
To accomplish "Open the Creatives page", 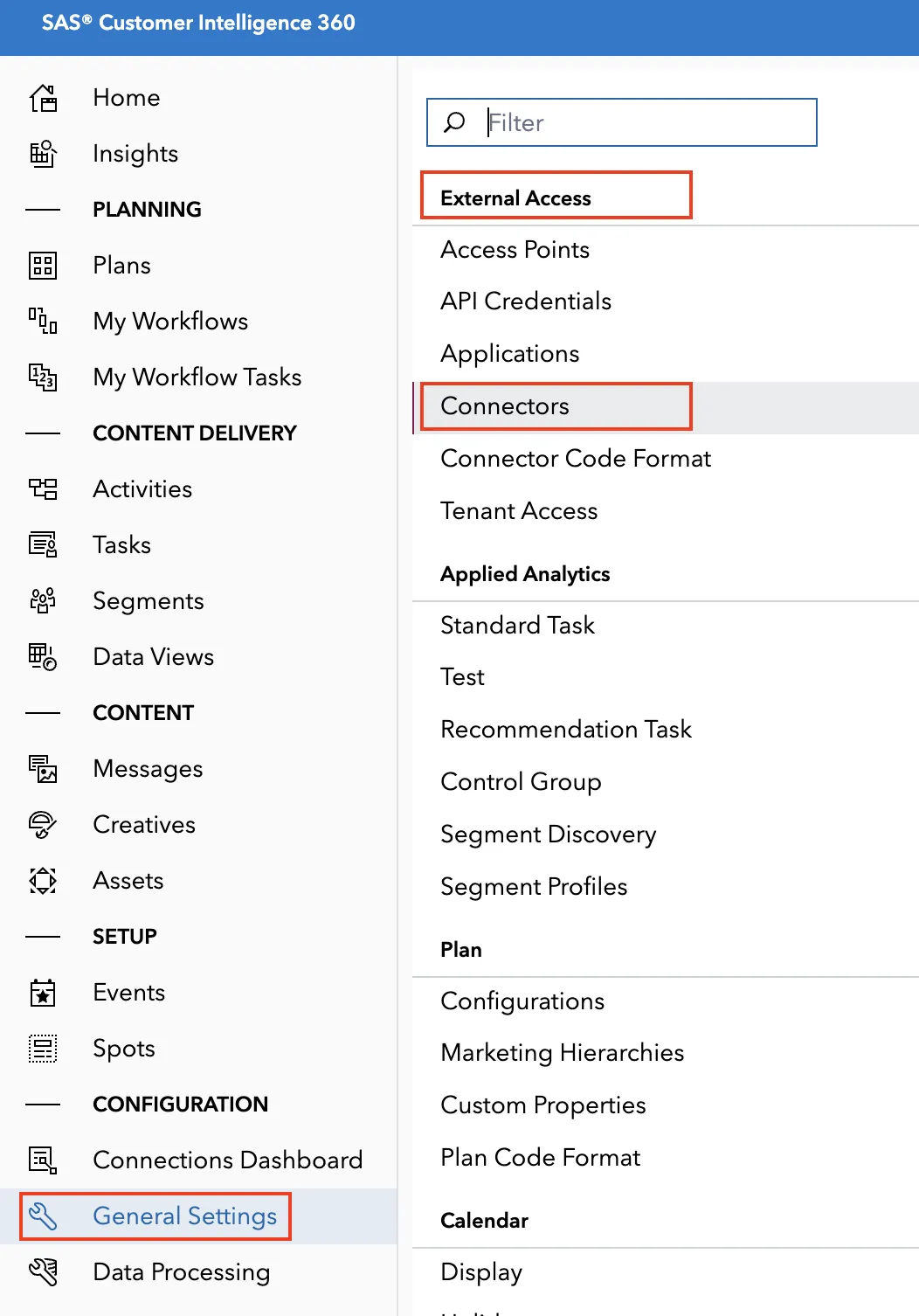I will [x=144, y=825].
